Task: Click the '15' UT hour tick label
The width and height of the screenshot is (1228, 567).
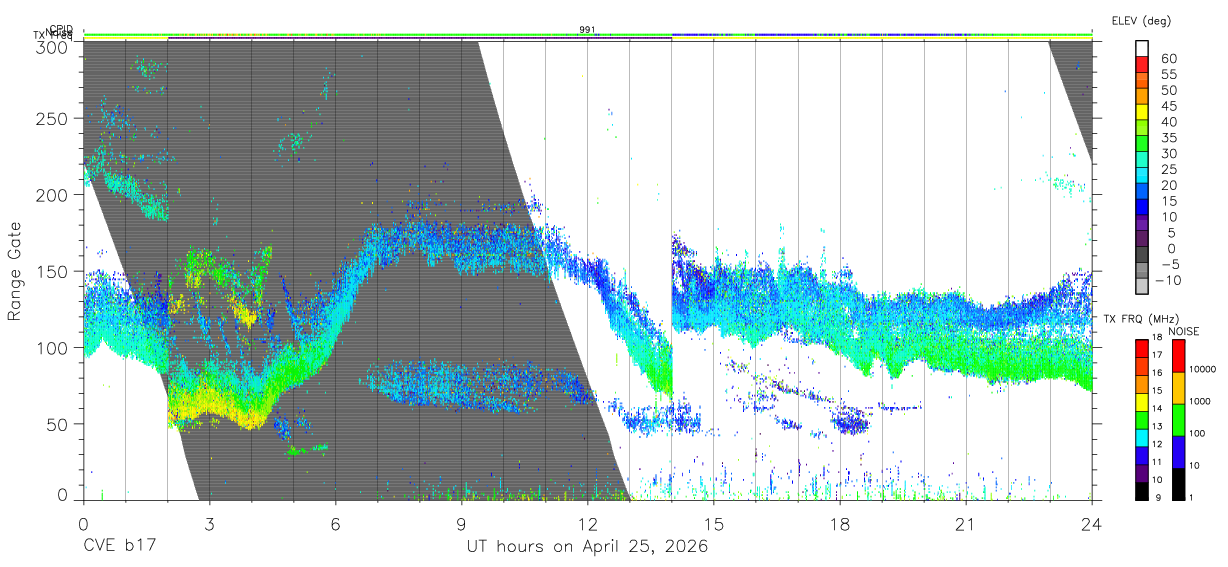Action: point(714,524)
